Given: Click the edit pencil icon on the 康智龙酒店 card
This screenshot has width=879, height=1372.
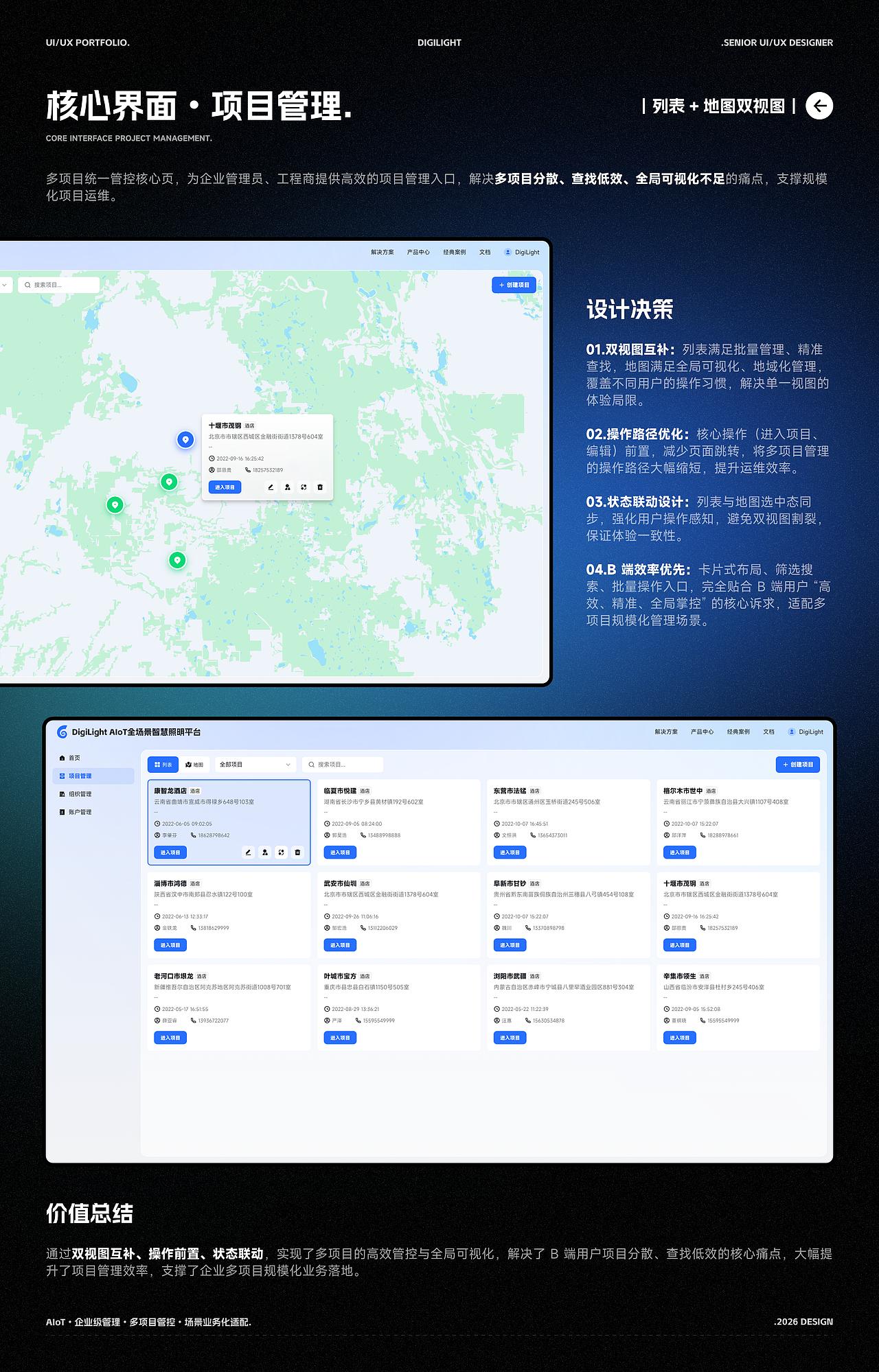Looking at the screenshot, I should (249, 852).
